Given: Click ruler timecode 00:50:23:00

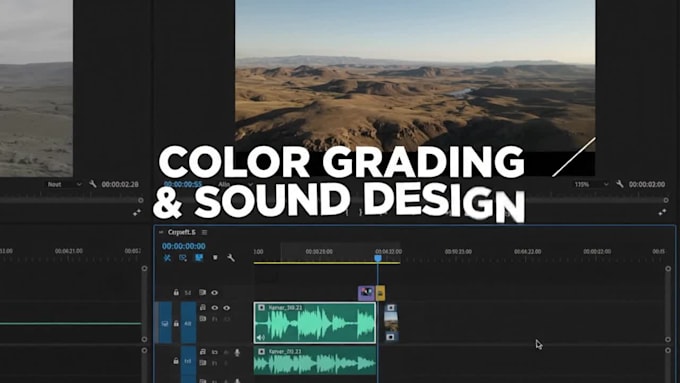Looking at the screenshot, I should 458,252.
